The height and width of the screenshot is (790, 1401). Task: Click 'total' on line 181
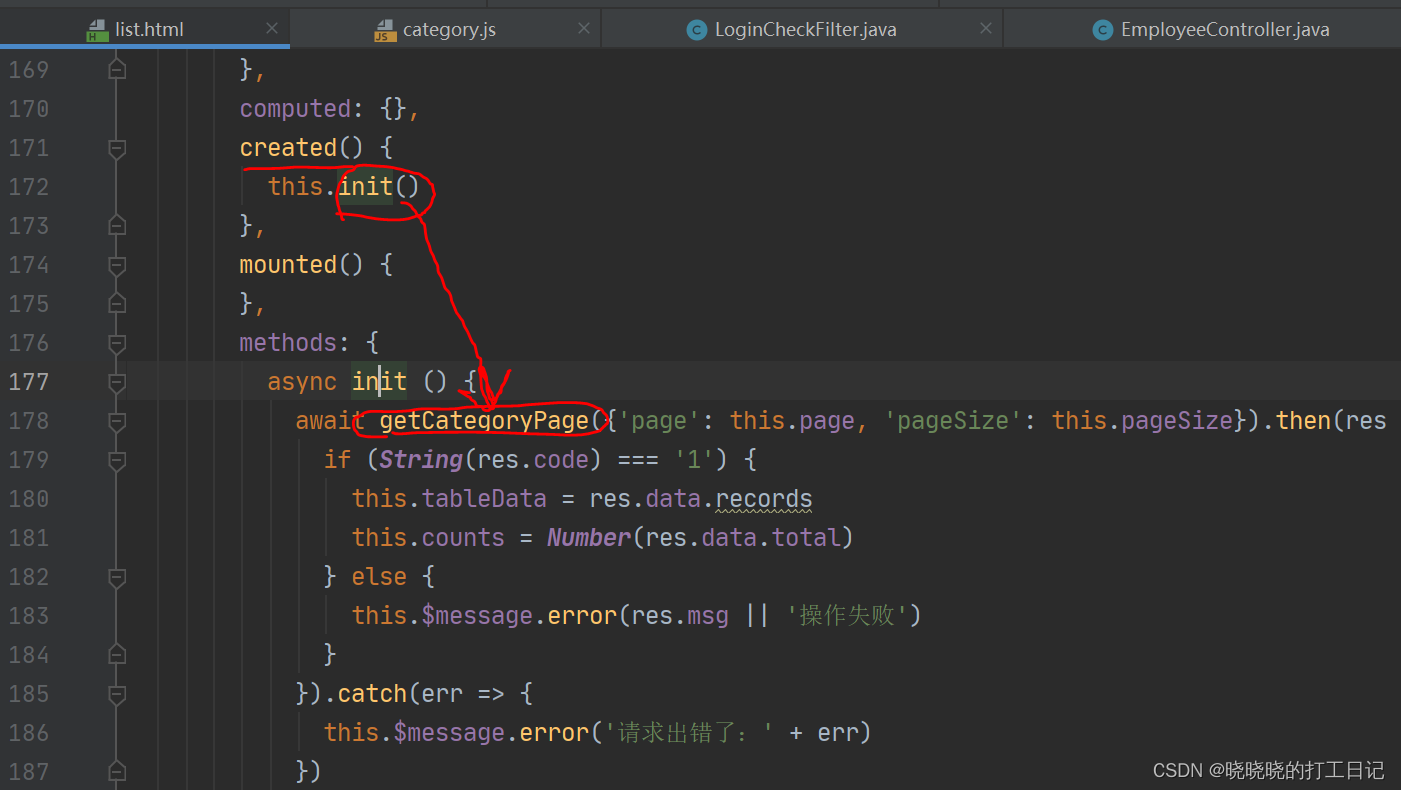[806, 538]
